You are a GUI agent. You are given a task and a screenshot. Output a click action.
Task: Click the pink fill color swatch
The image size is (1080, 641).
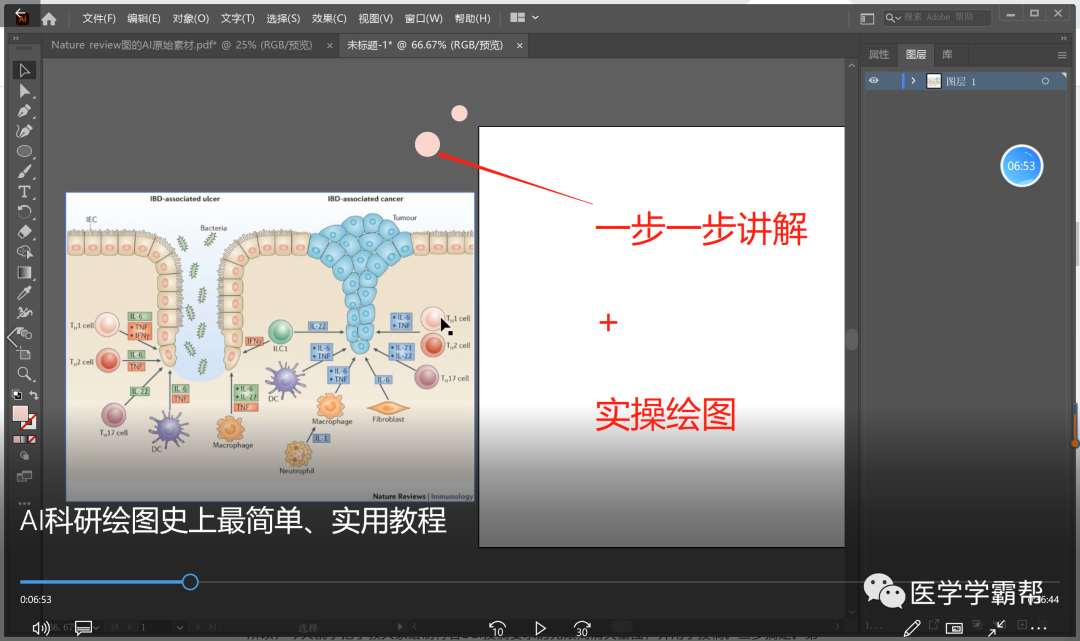[x=20, y=413]
